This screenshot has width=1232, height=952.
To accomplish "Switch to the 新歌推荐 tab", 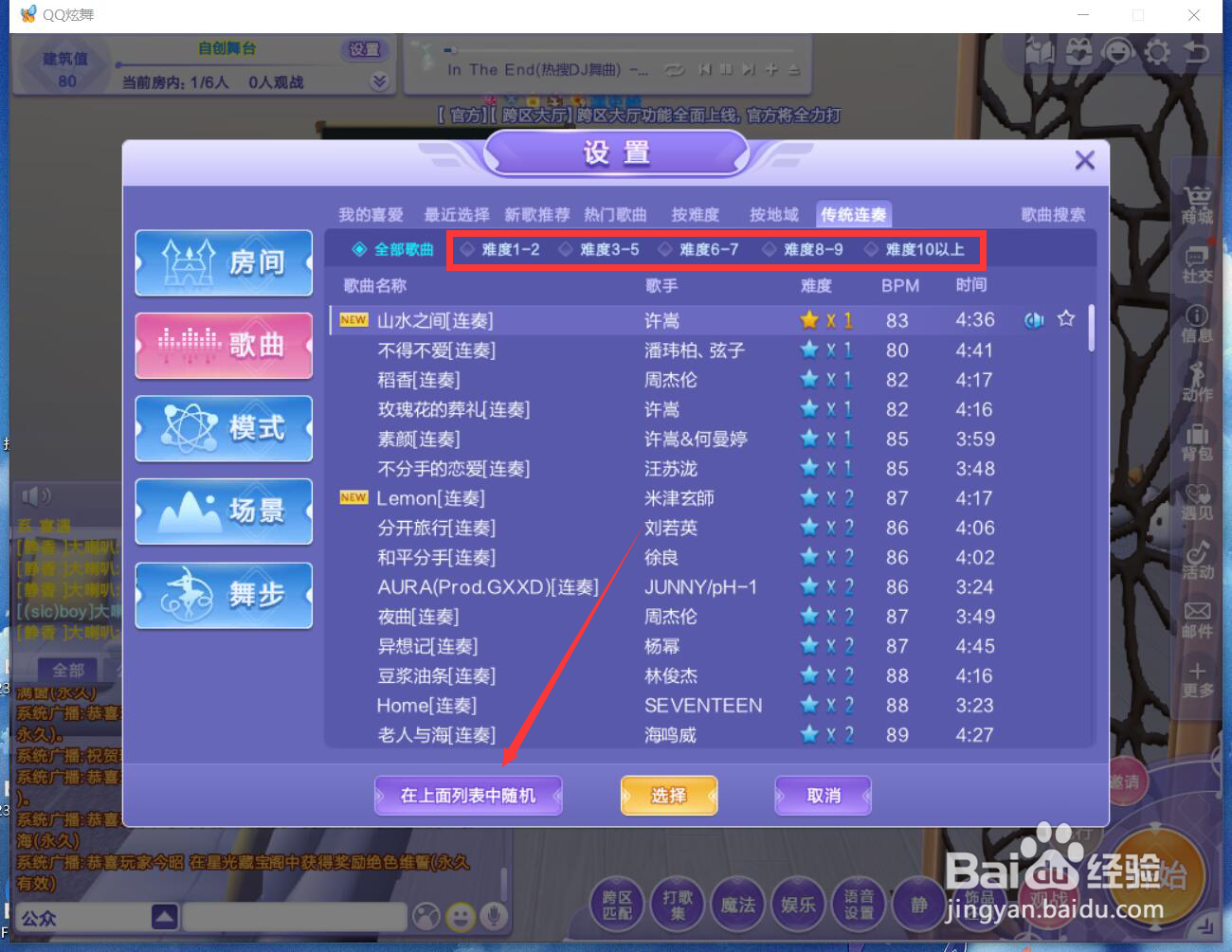I will [x=536, y=215].
